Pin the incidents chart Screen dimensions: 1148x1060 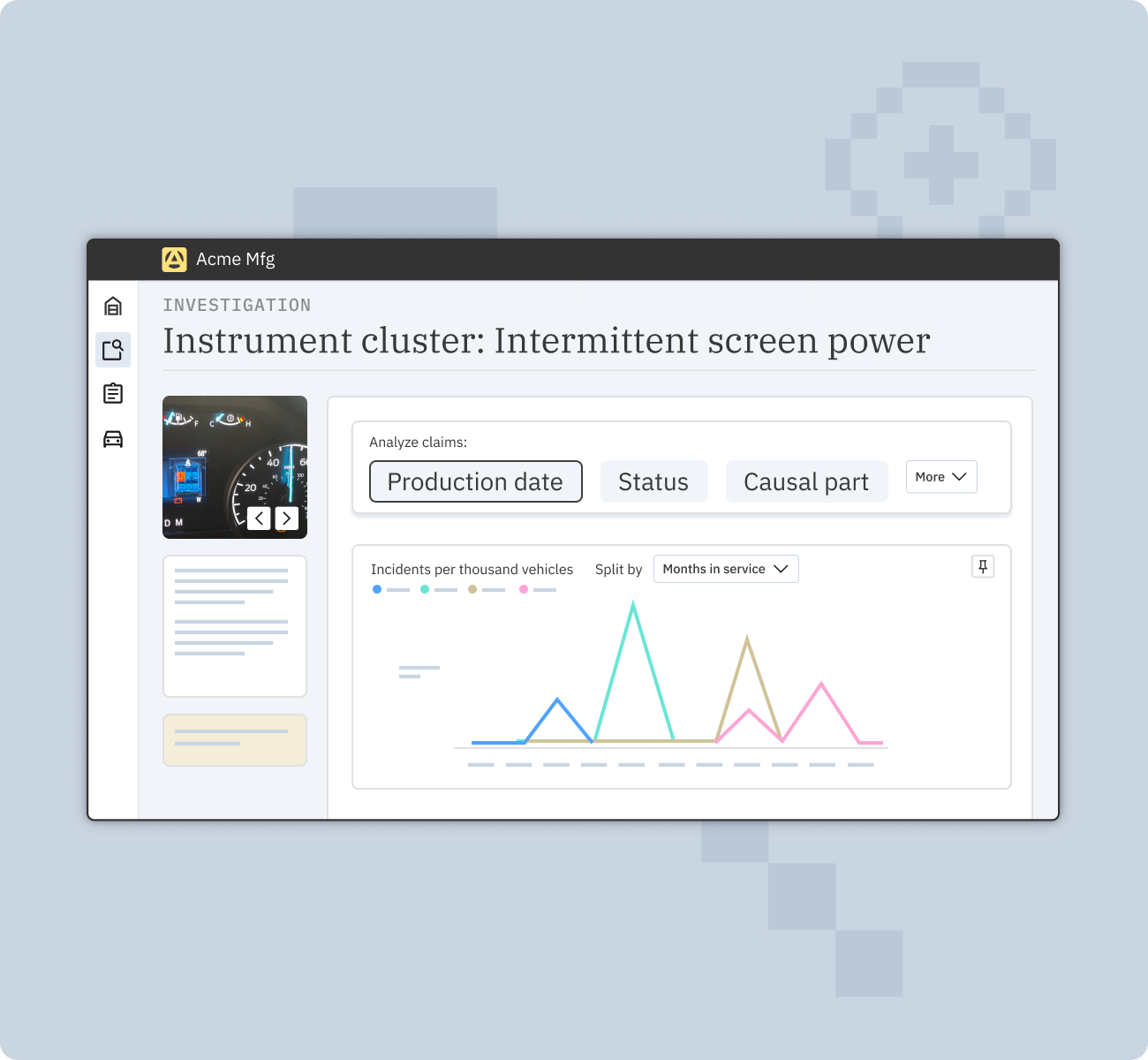(x=983, y=566)
